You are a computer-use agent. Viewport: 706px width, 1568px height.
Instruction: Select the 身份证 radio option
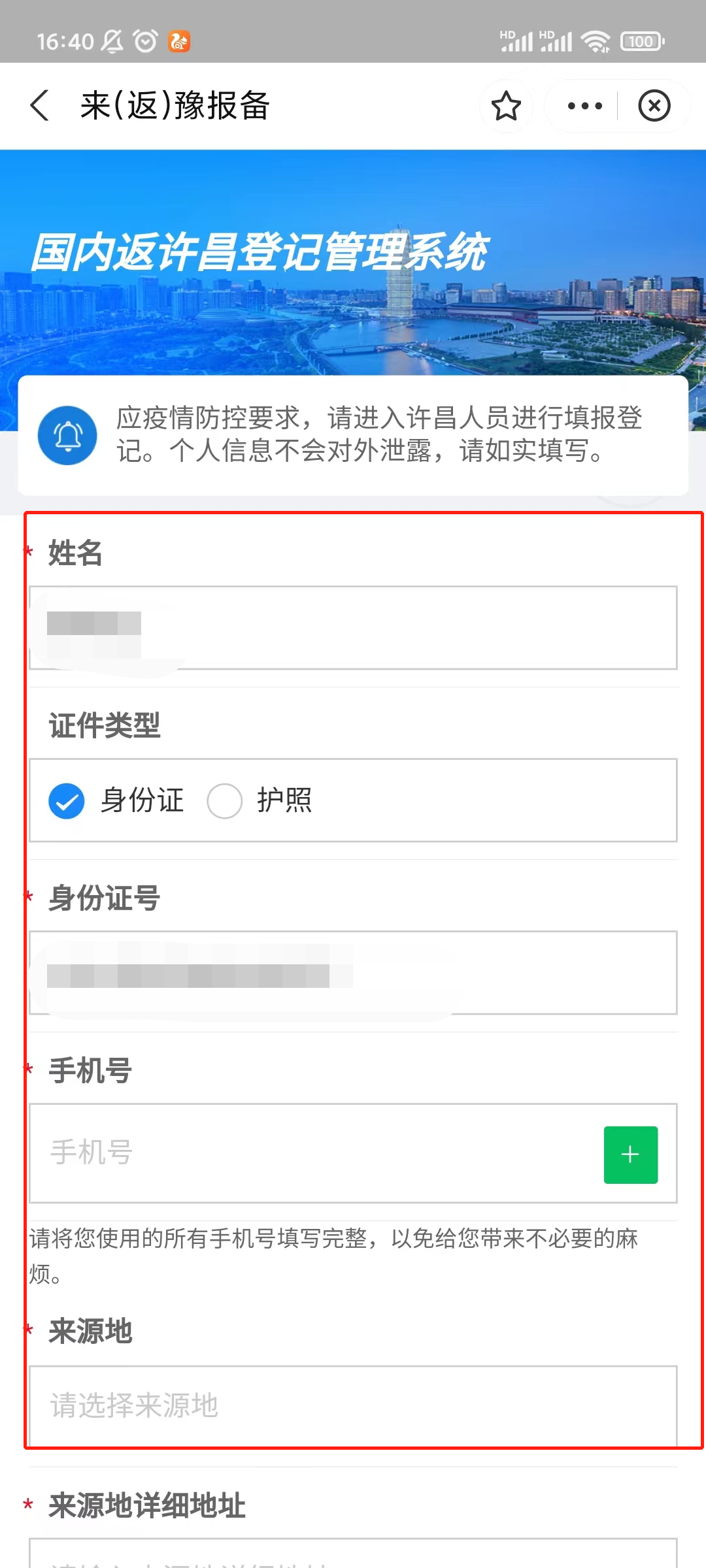[x=67, y=801]
